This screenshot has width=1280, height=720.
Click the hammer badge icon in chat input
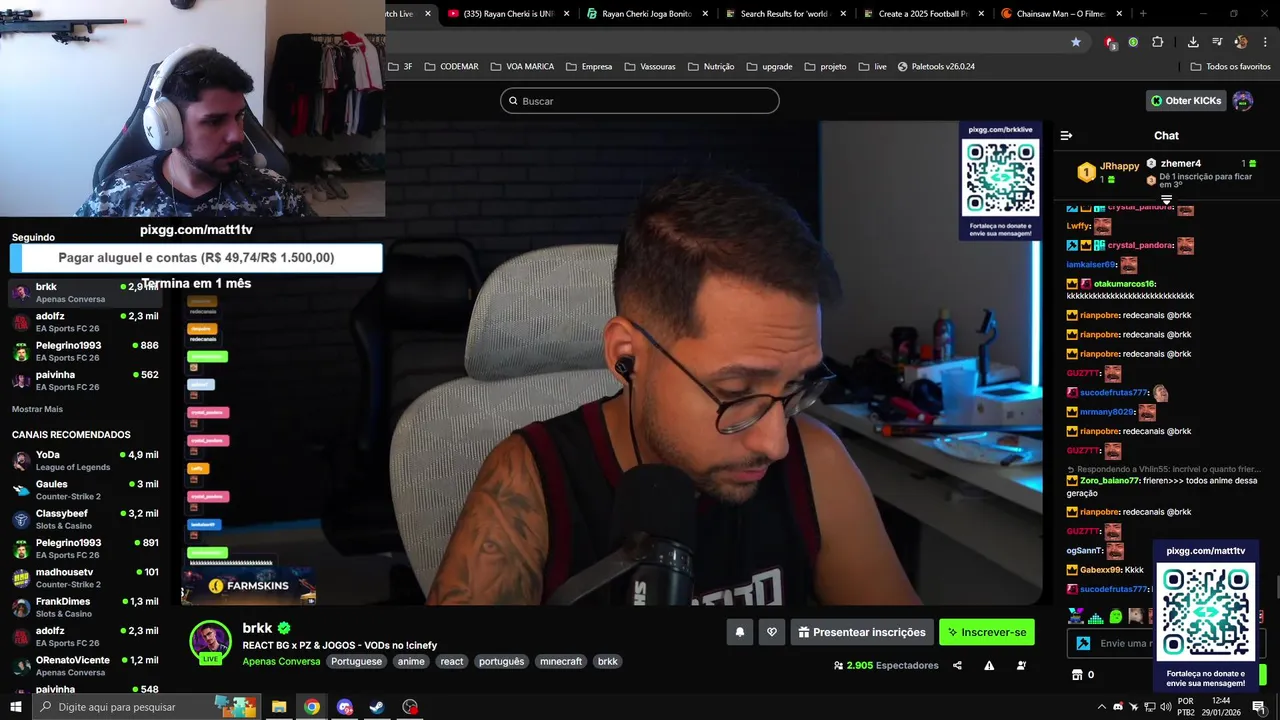(1083, 643)
